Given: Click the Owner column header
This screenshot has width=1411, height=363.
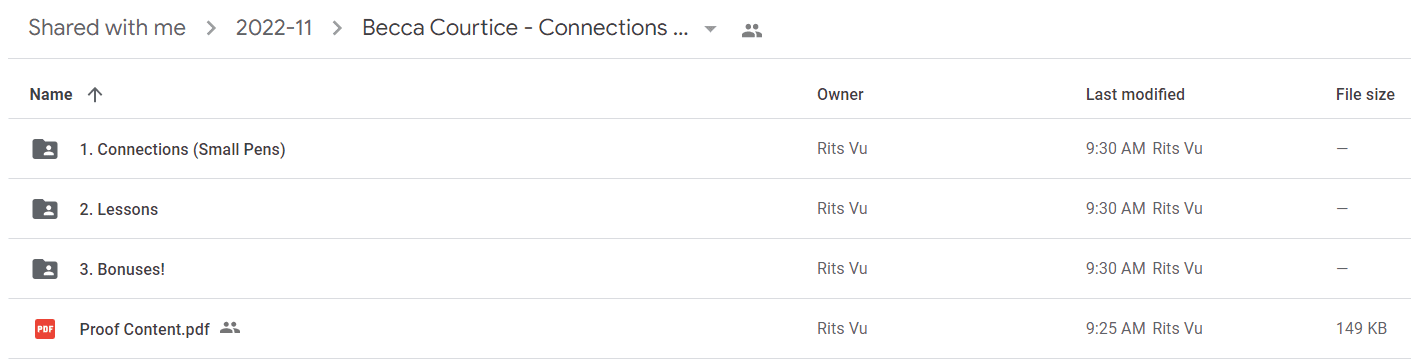Looking at the screenshot, I should (x=840, y=95).
